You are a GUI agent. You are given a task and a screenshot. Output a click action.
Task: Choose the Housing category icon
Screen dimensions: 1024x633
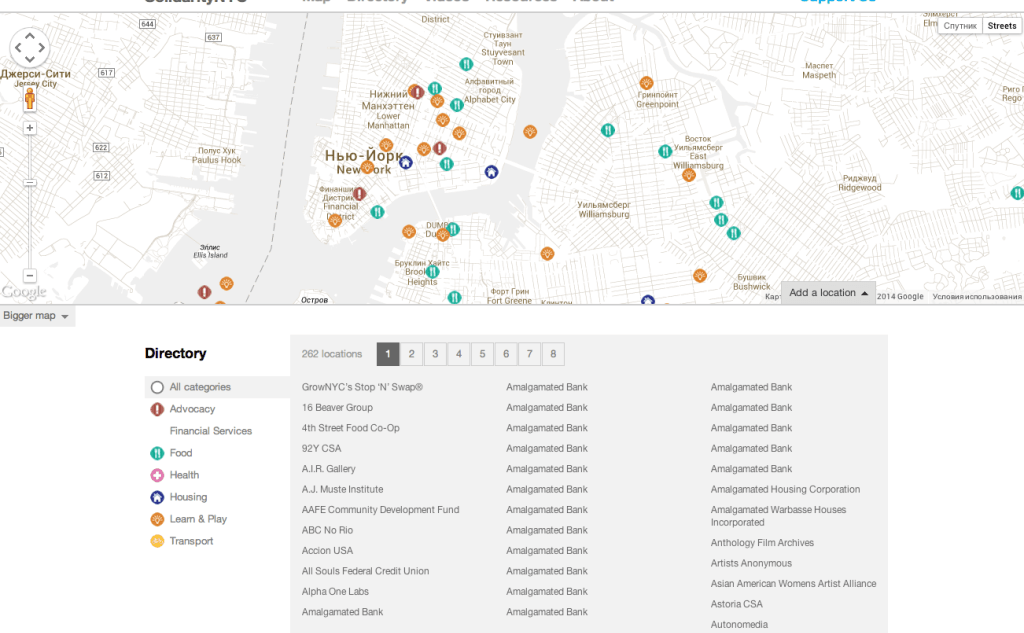157,497
